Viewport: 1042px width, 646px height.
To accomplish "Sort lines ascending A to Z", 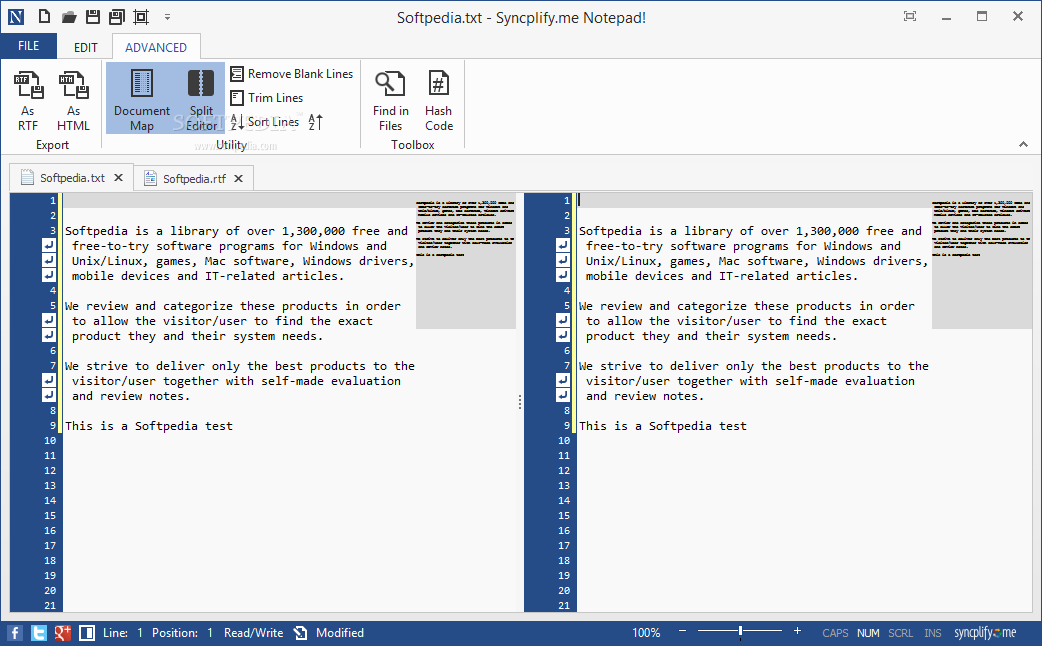I will (x=265, y=122).
